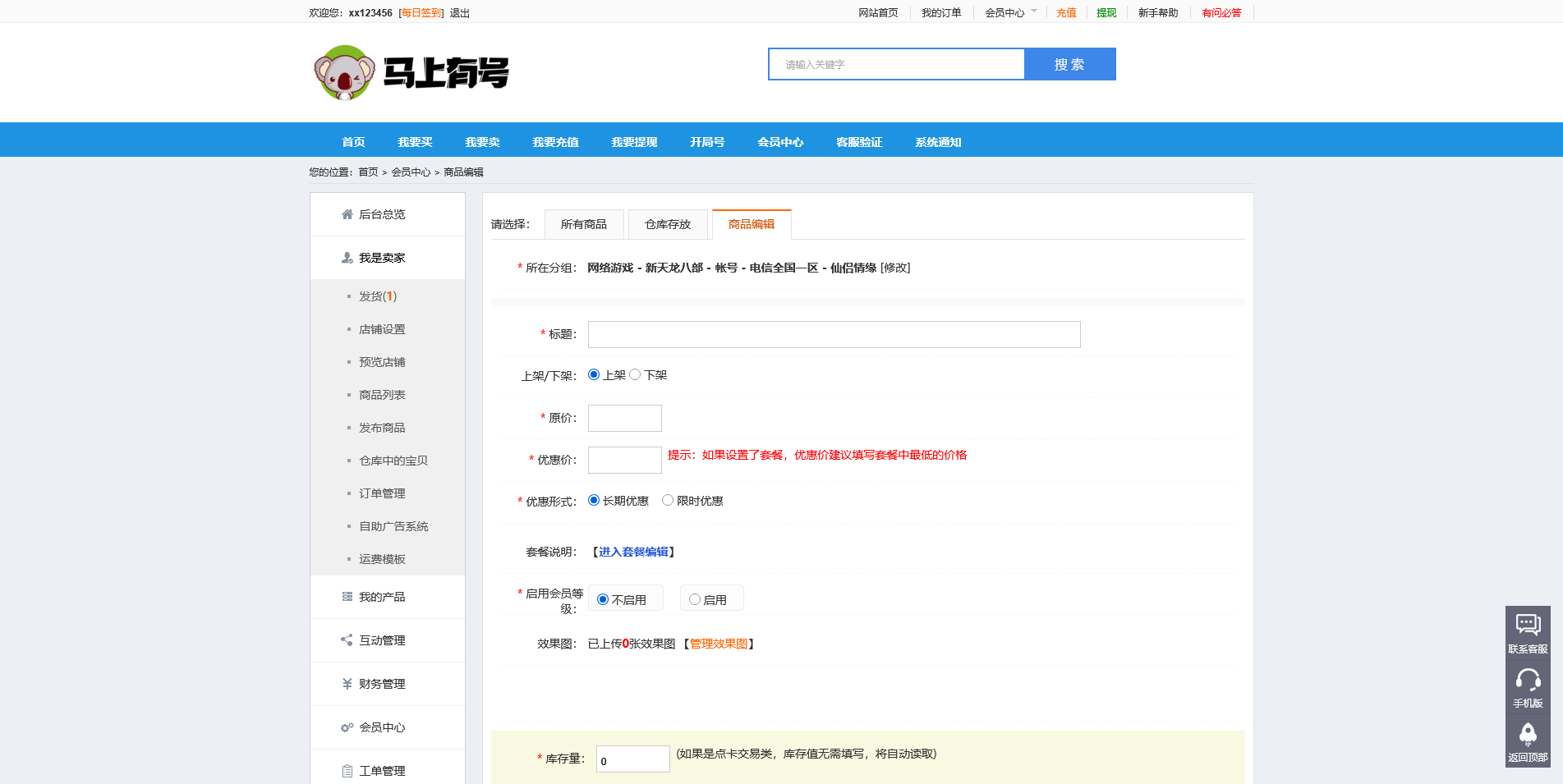The height and width of the screenshot is (784, 1563).
Task: Open 我要提现 navigation item
Action: pyautogui.click(x=635, y=142)
